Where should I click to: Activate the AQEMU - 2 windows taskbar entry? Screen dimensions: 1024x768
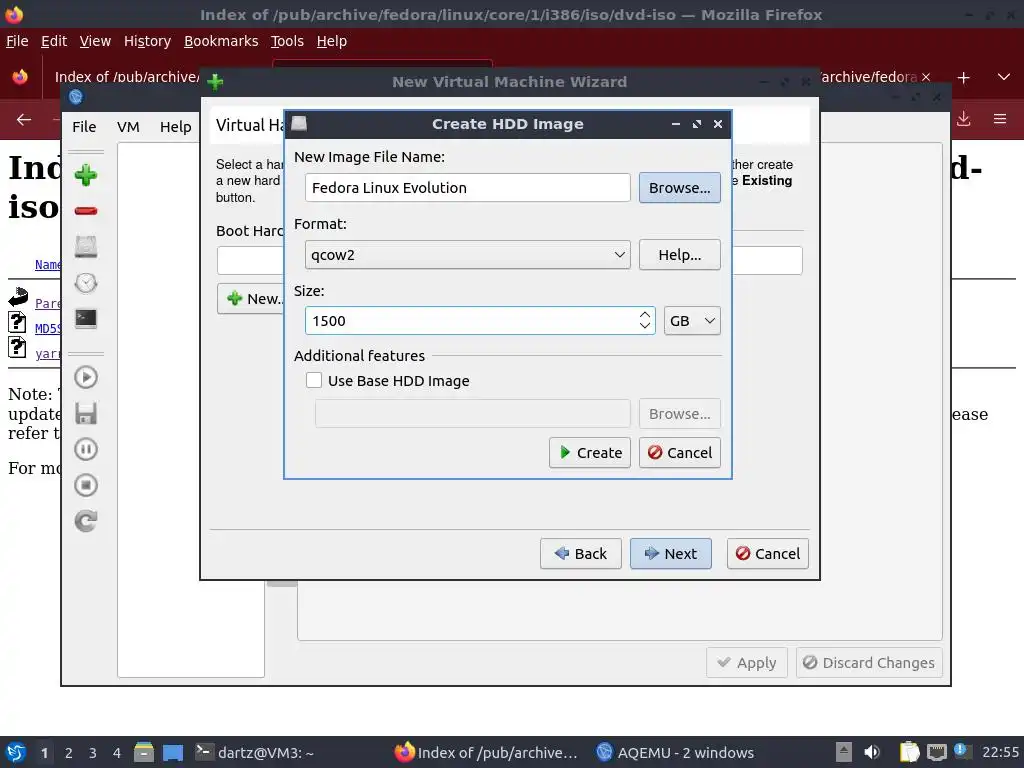(x=675, y=753)
